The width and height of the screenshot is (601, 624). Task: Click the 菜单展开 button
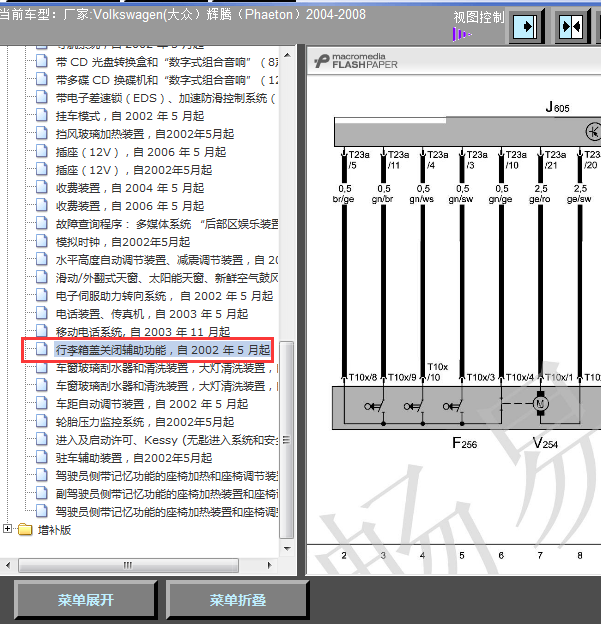86,600
